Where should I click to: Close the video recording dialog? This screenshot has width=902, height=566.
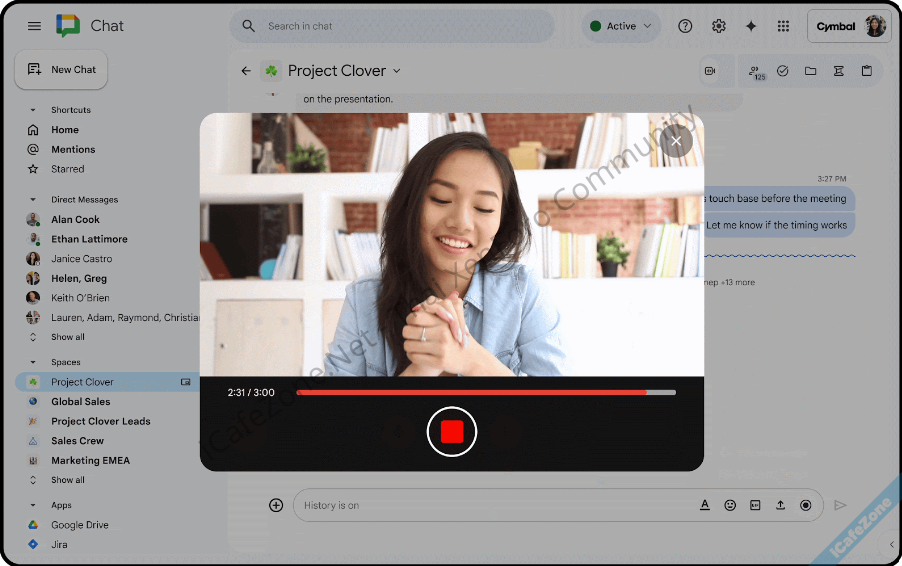click(676, 141)
